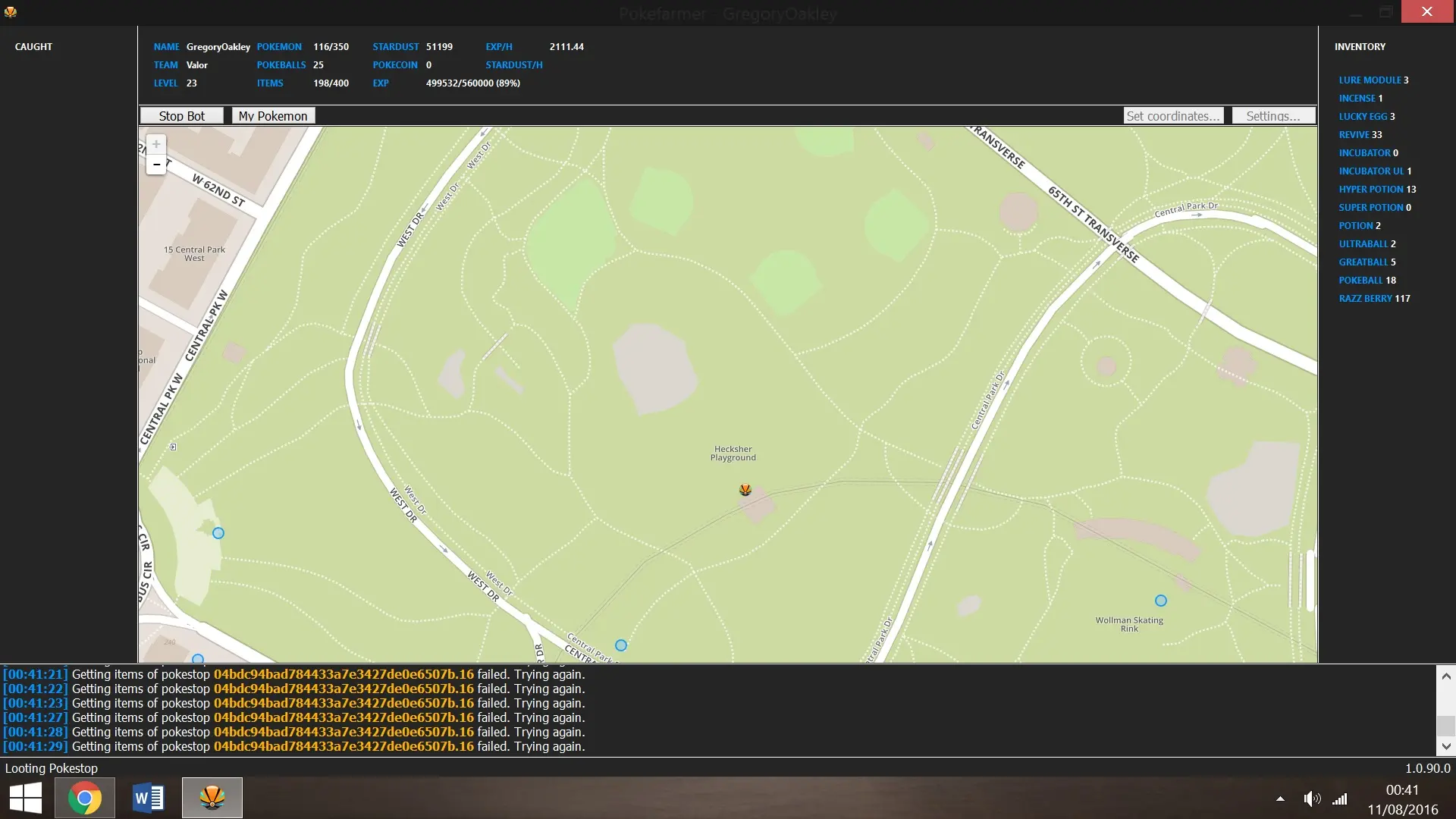This screenshot has width=1456, height=819.
Task: Click the Stop Bot button
Action: click(x=182, y=116)
